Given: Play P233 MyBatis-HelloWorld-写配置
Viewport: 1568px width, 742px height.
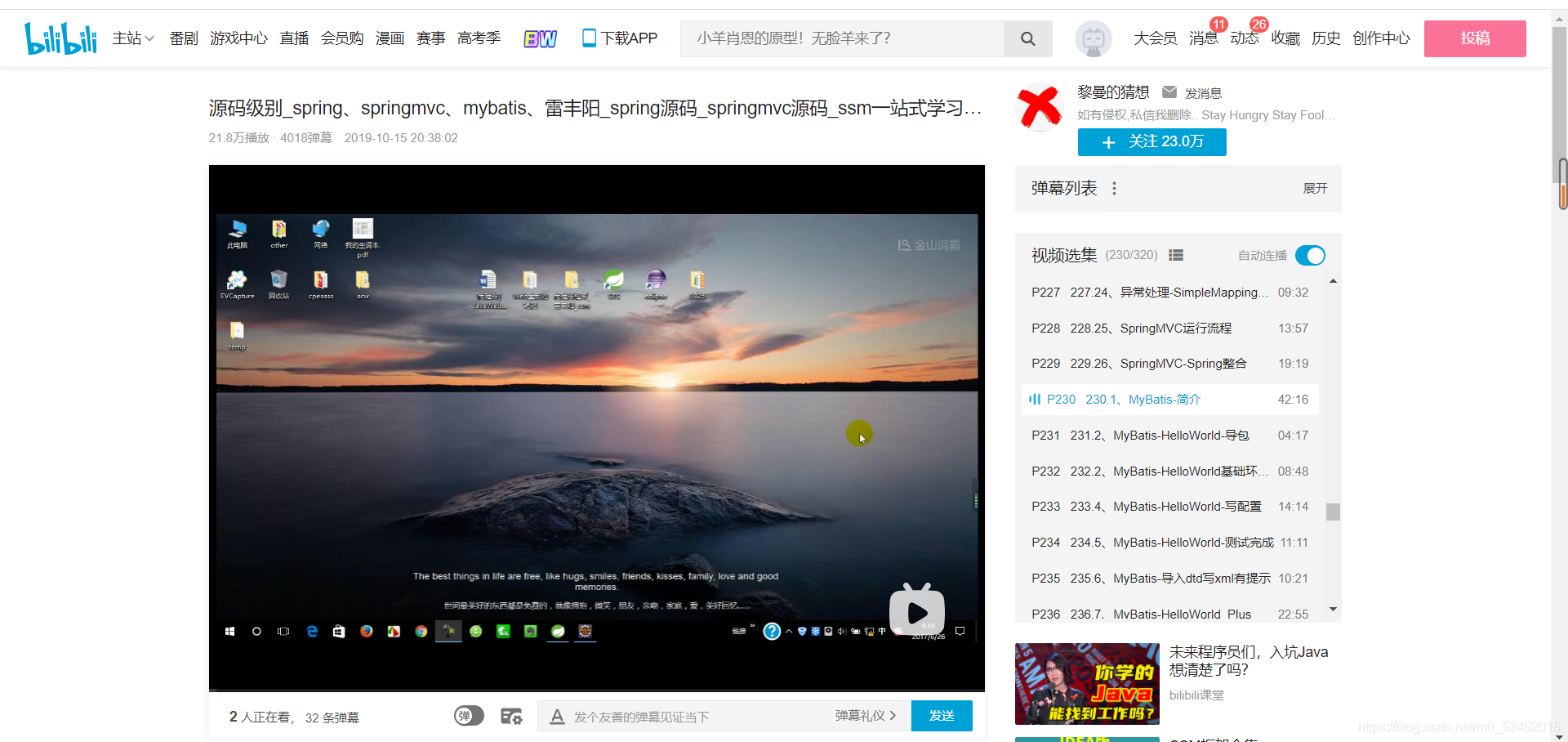Looking at the screenshot, I should point(1169,507).
